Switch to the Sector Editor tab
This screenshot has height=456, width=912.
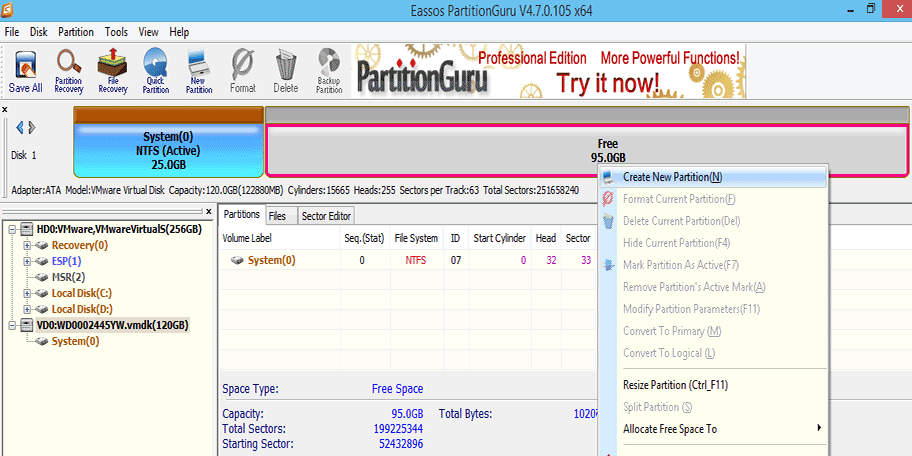pos(326,216)
